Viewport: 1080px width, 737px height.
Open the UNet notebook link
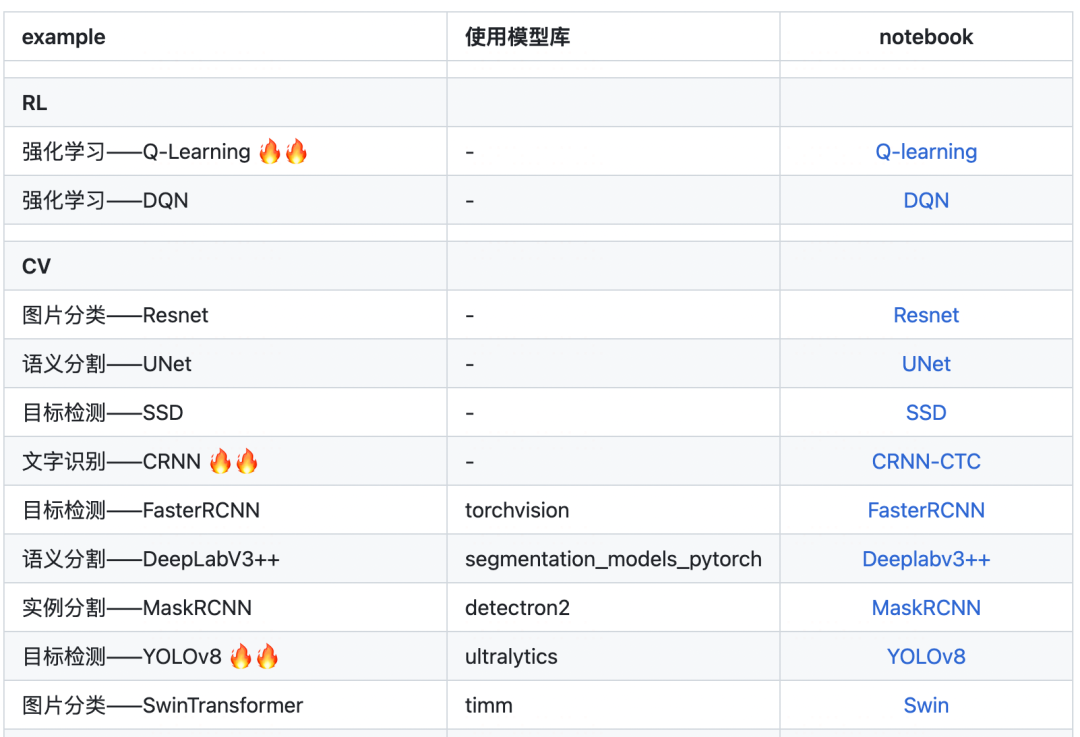coord(926,364)
